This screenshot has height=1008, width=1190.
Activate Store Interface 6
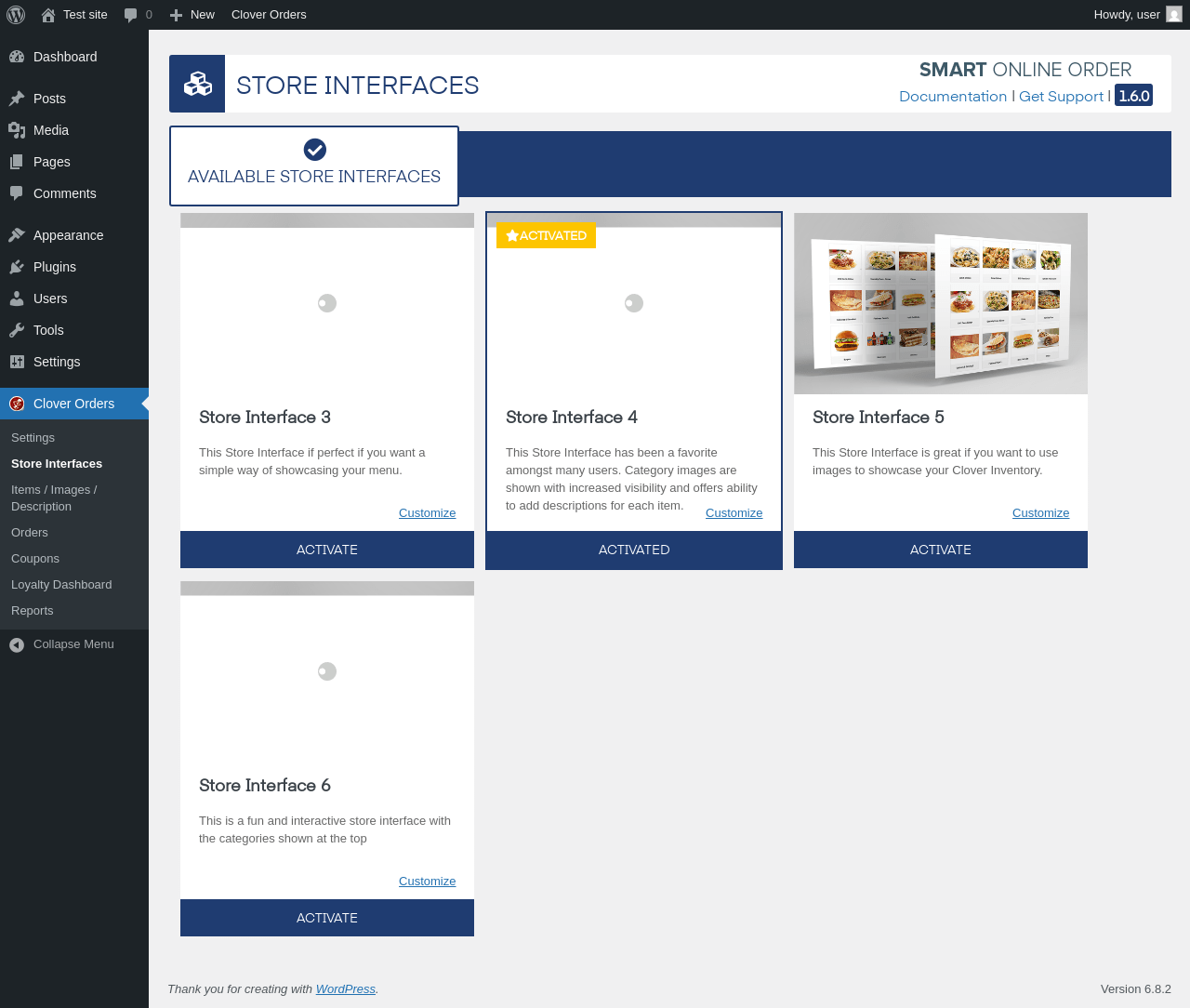pos(327,918)
